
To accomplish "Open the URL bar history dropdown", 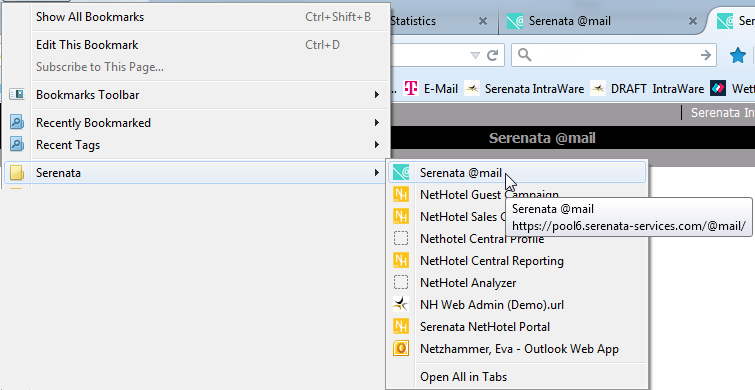I will point(475,55).
